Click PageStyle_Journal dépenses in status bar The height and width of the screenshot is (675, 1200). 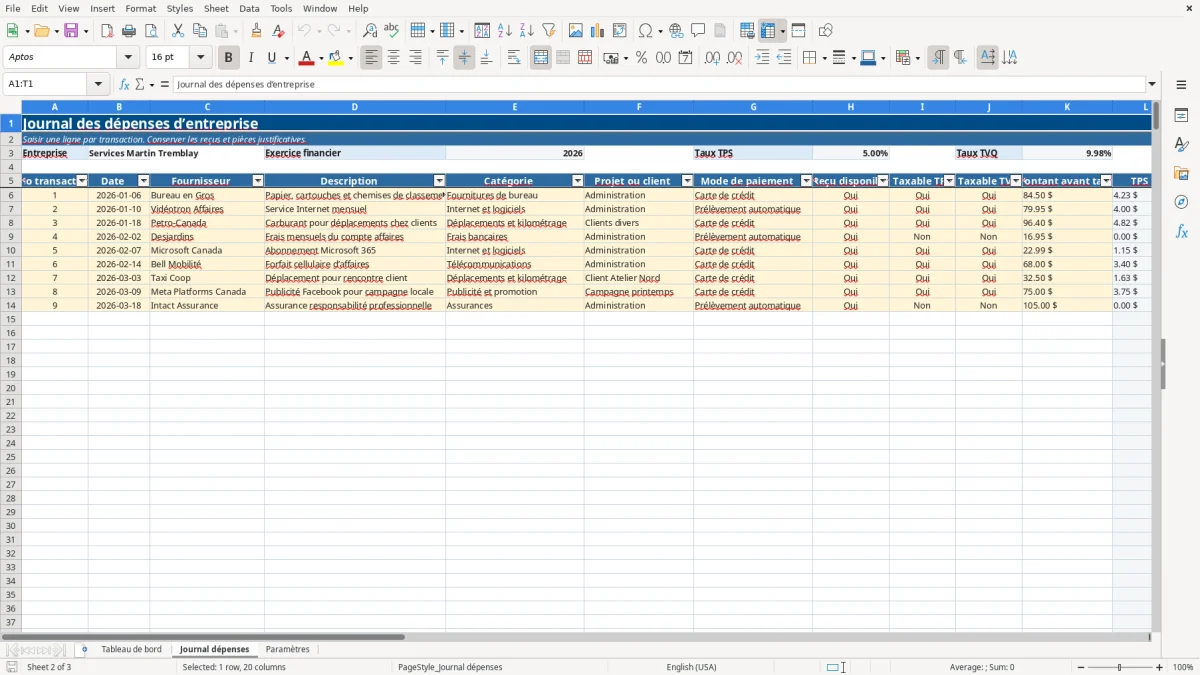pos(450,667)
